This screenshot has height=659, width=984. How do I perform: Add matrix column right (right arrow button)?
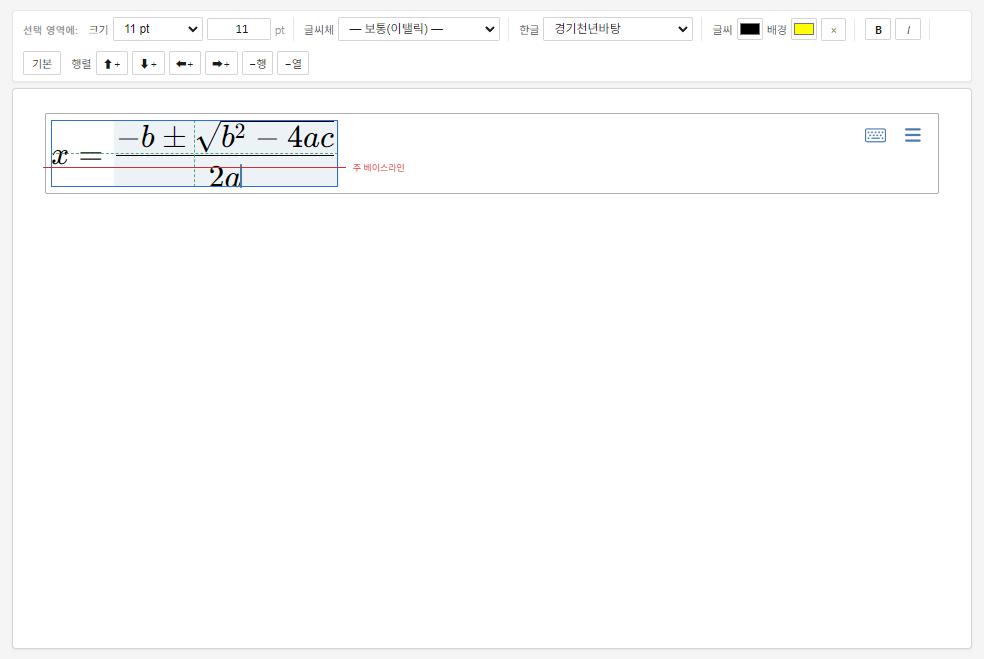pyautogui.click(x=221, y=63)
